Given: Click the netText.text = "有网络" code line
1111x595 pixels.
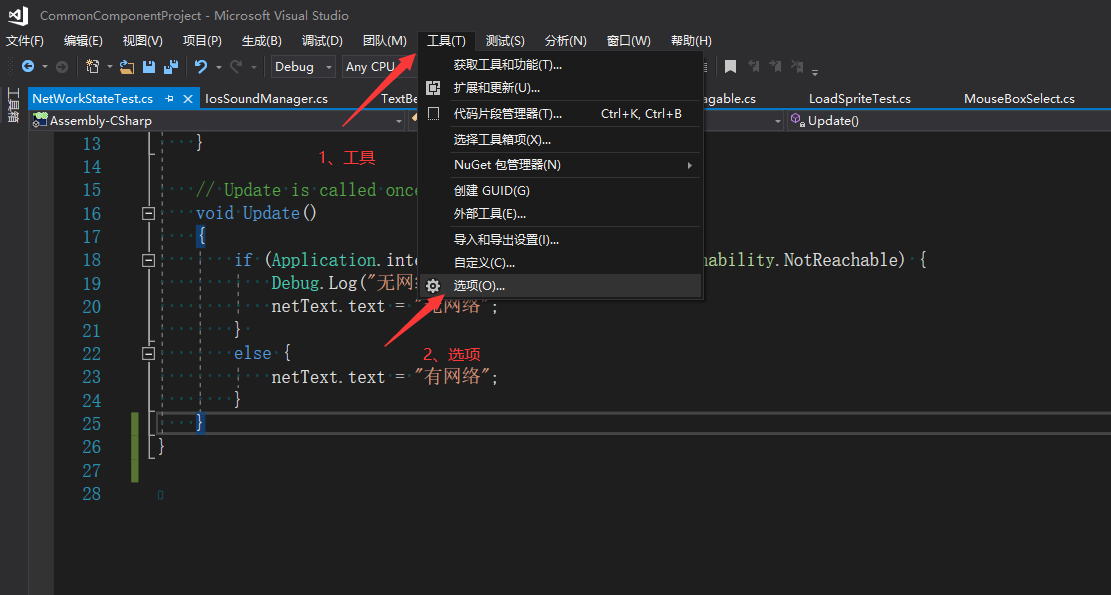Looking at the screenshot, I should [x=385, y=377].
